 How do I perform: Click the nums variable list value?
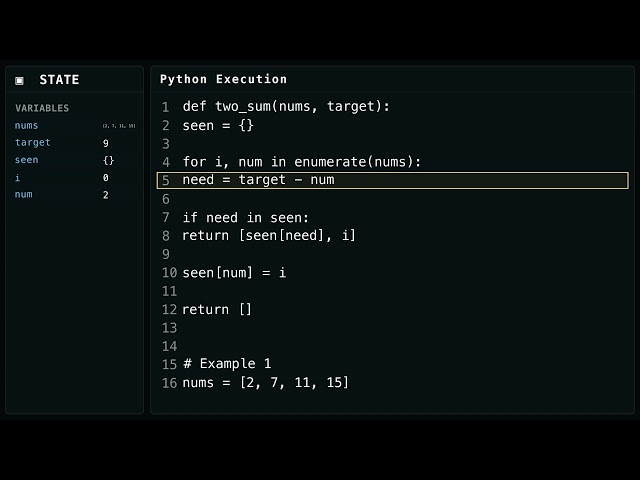pos(119,126)
